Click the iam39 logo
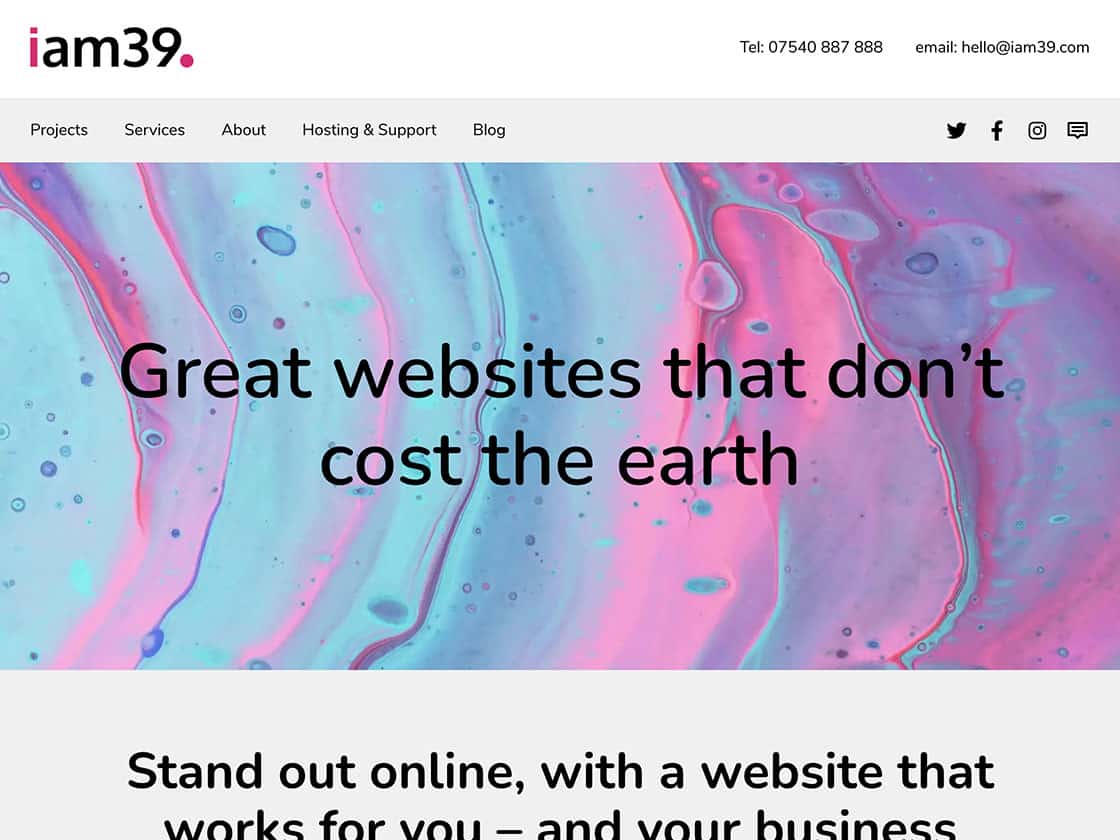Screen dimensions: 1120x840 (111, 48)
